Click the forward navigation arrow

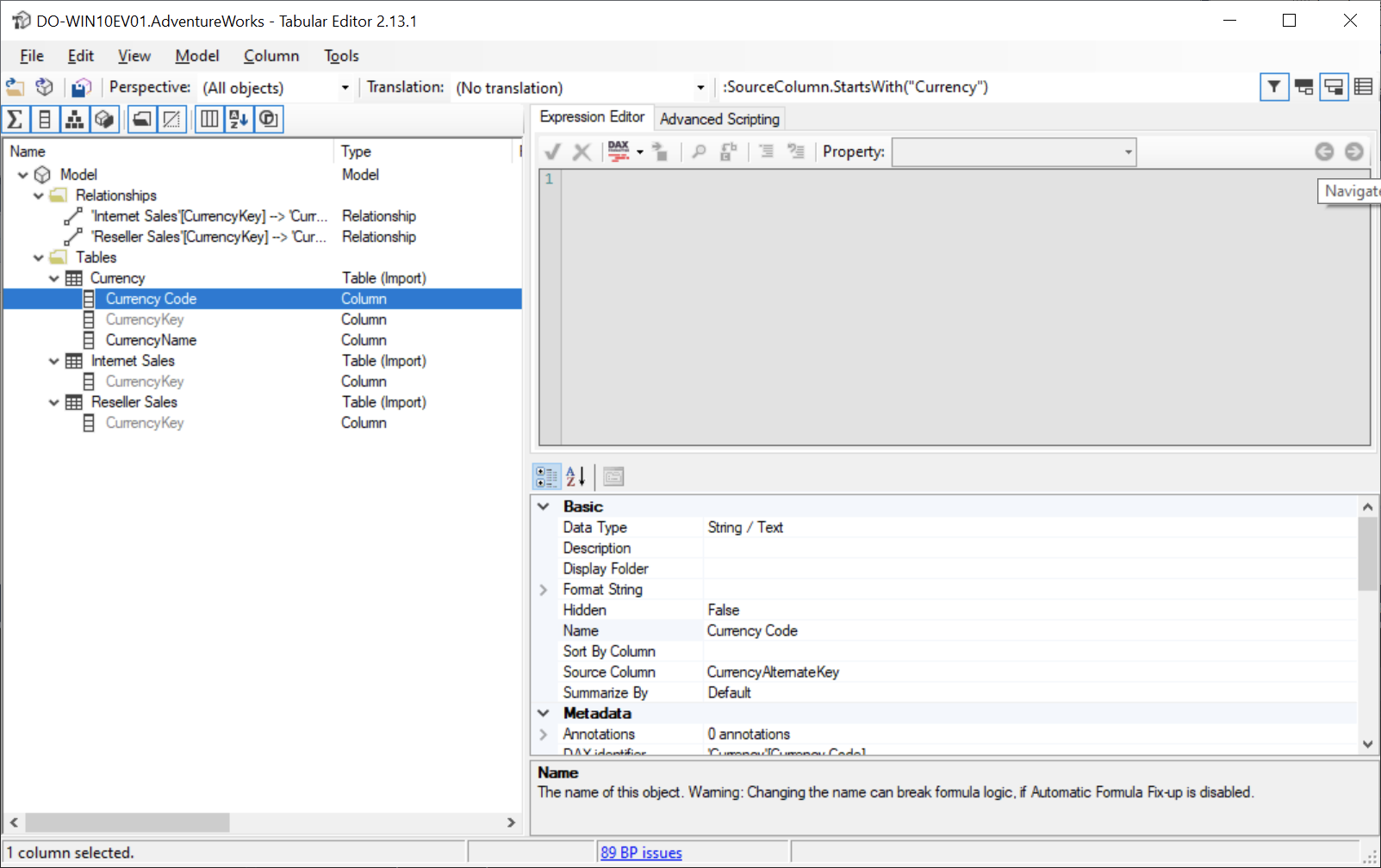1353,152
